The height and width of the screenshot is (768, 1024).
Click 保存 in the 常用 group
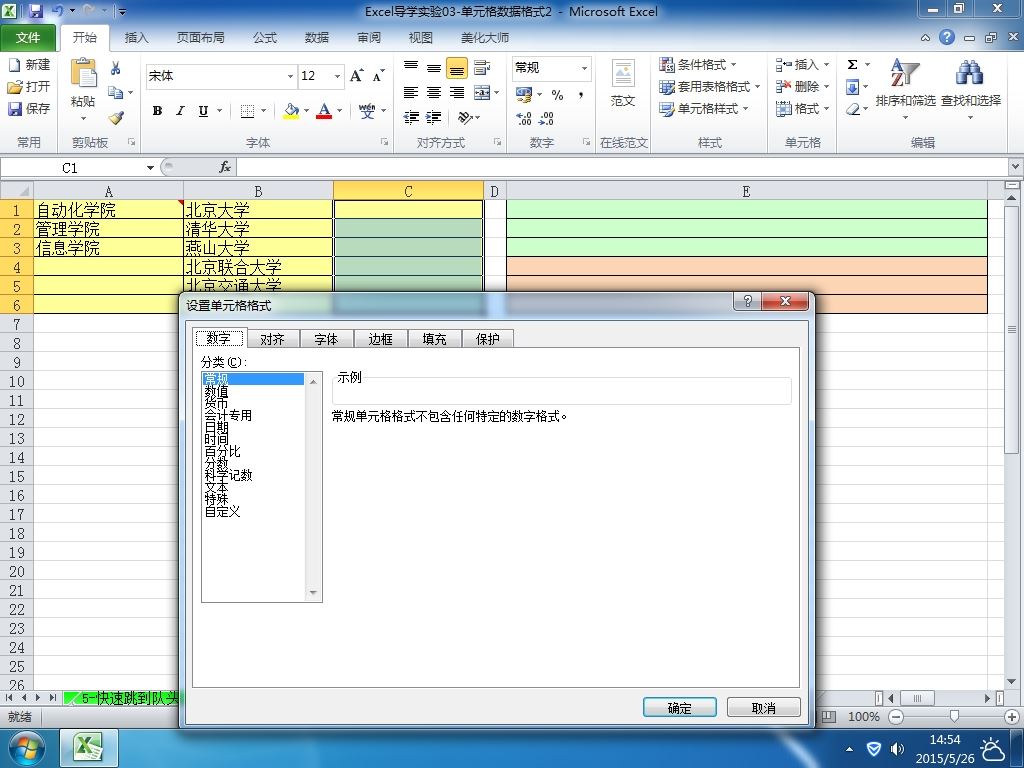[x=29, y=108]
